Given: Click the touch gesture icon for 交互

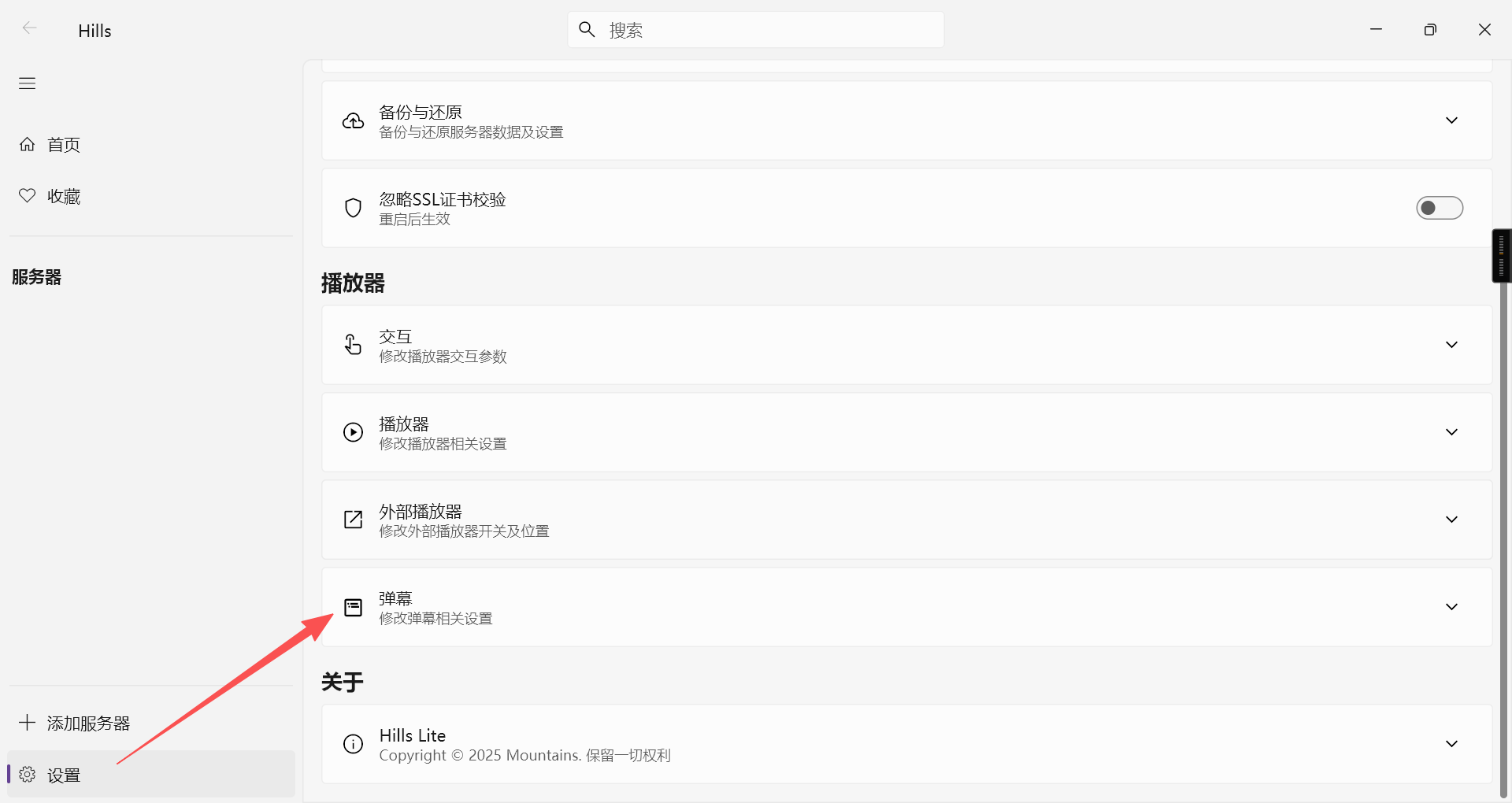Looking at the screenshot, I should coord(353,345).
